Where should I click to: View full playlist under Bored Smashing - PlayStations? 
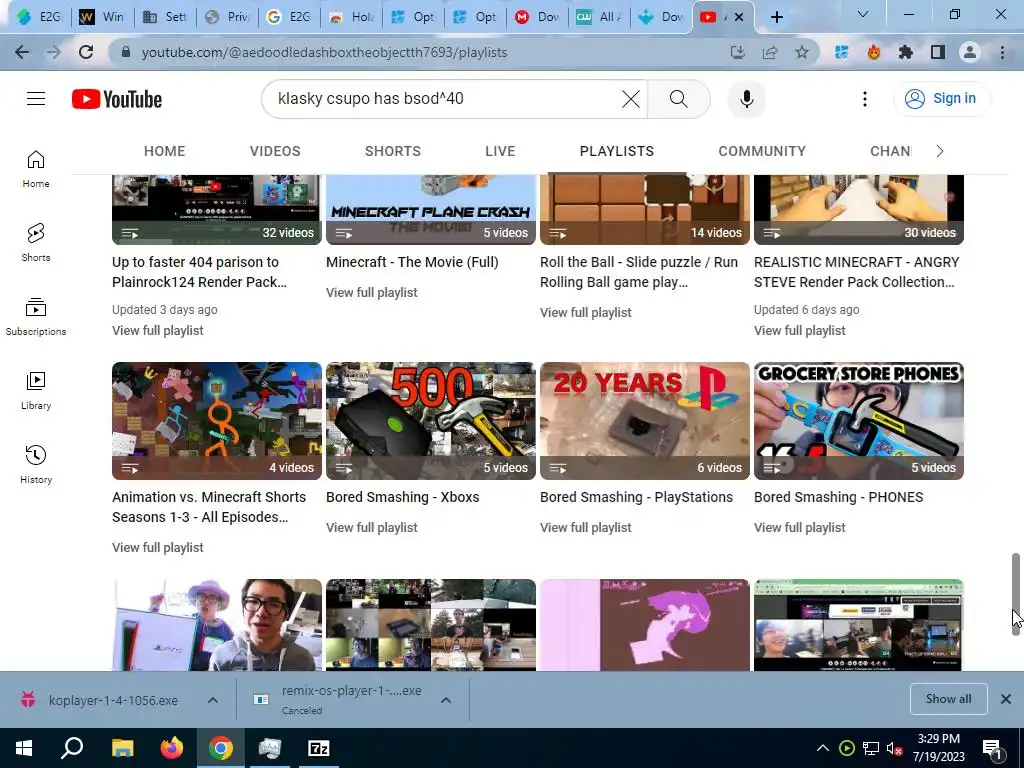click(x=586, y=528)
